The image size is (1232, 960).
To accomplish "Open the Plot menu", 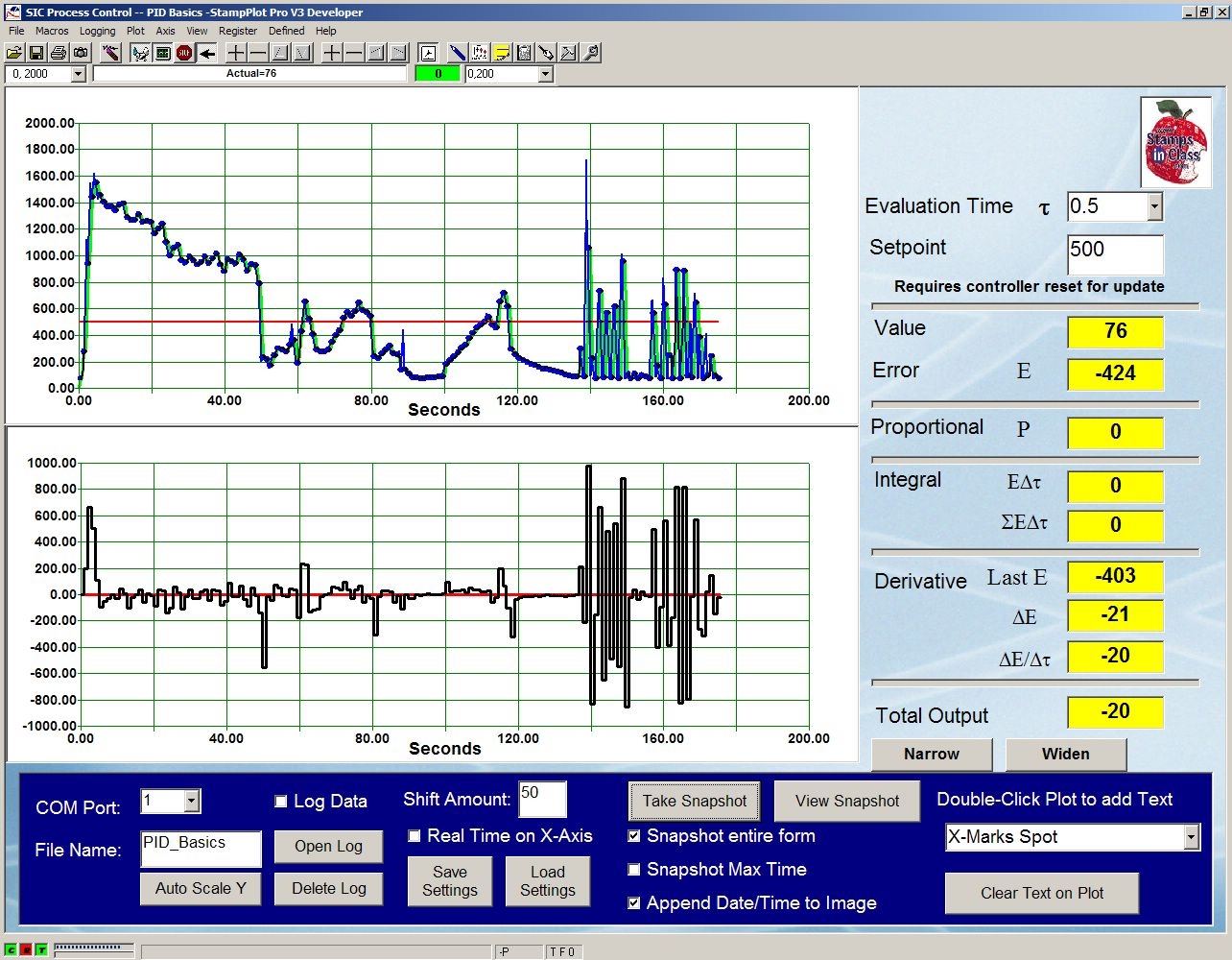I will (x=135, y=31).
